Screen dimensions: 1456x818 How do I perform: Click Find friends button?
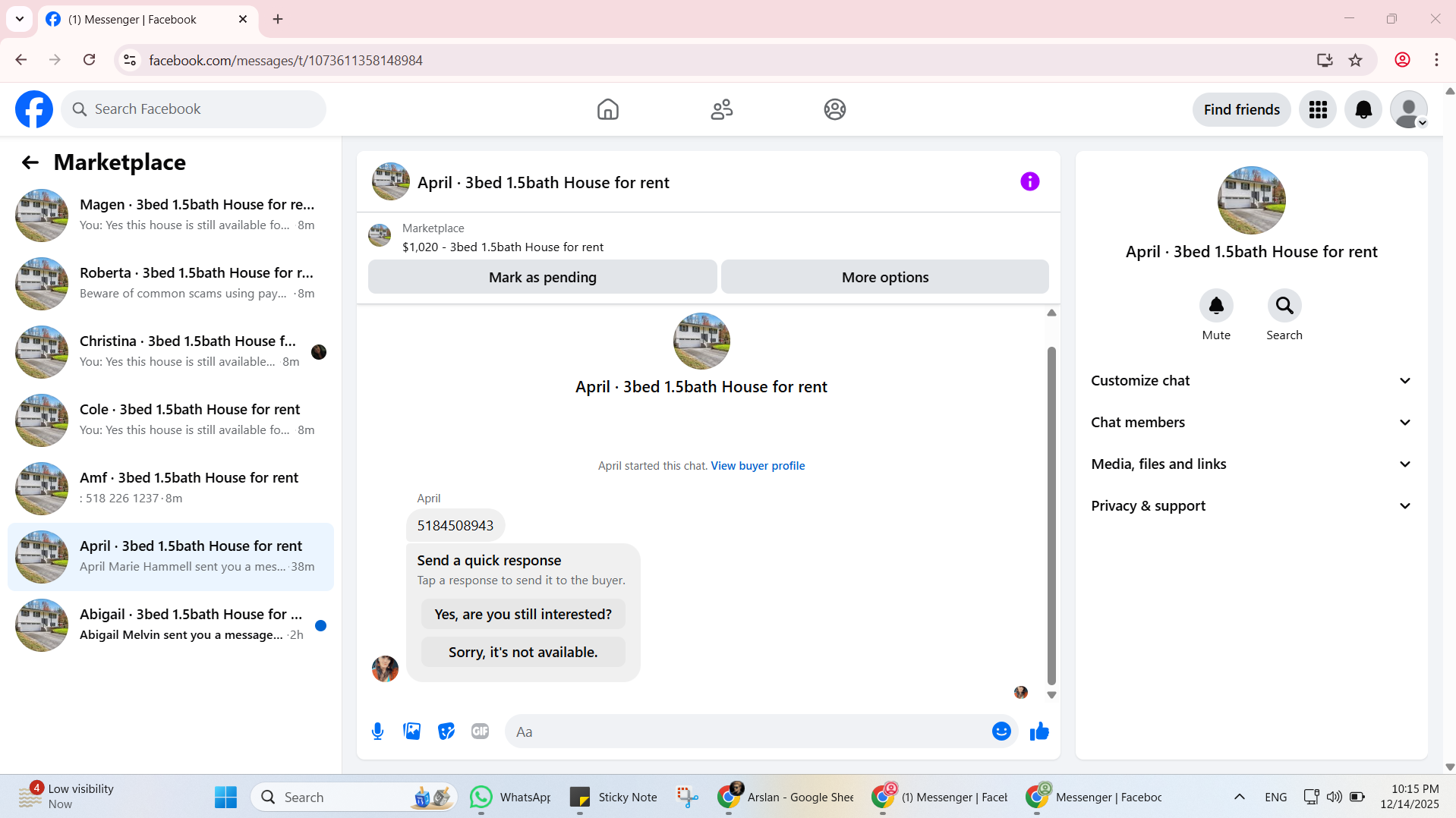click(x=1242, y=110)
